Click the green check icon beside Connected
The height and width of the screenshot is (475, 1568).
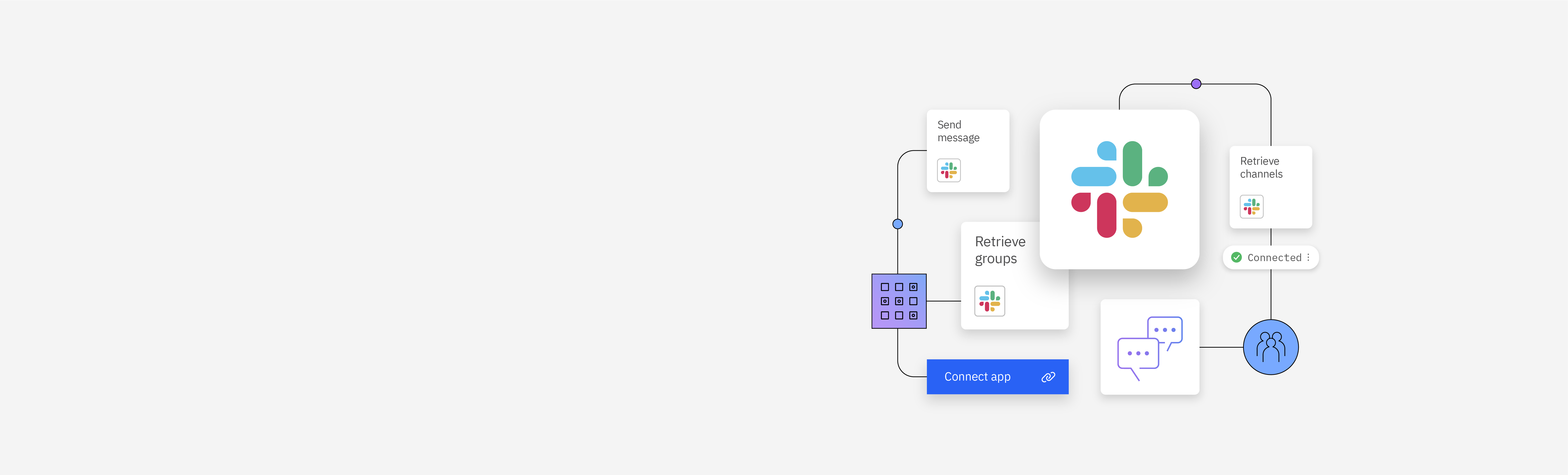(1236, 257)
